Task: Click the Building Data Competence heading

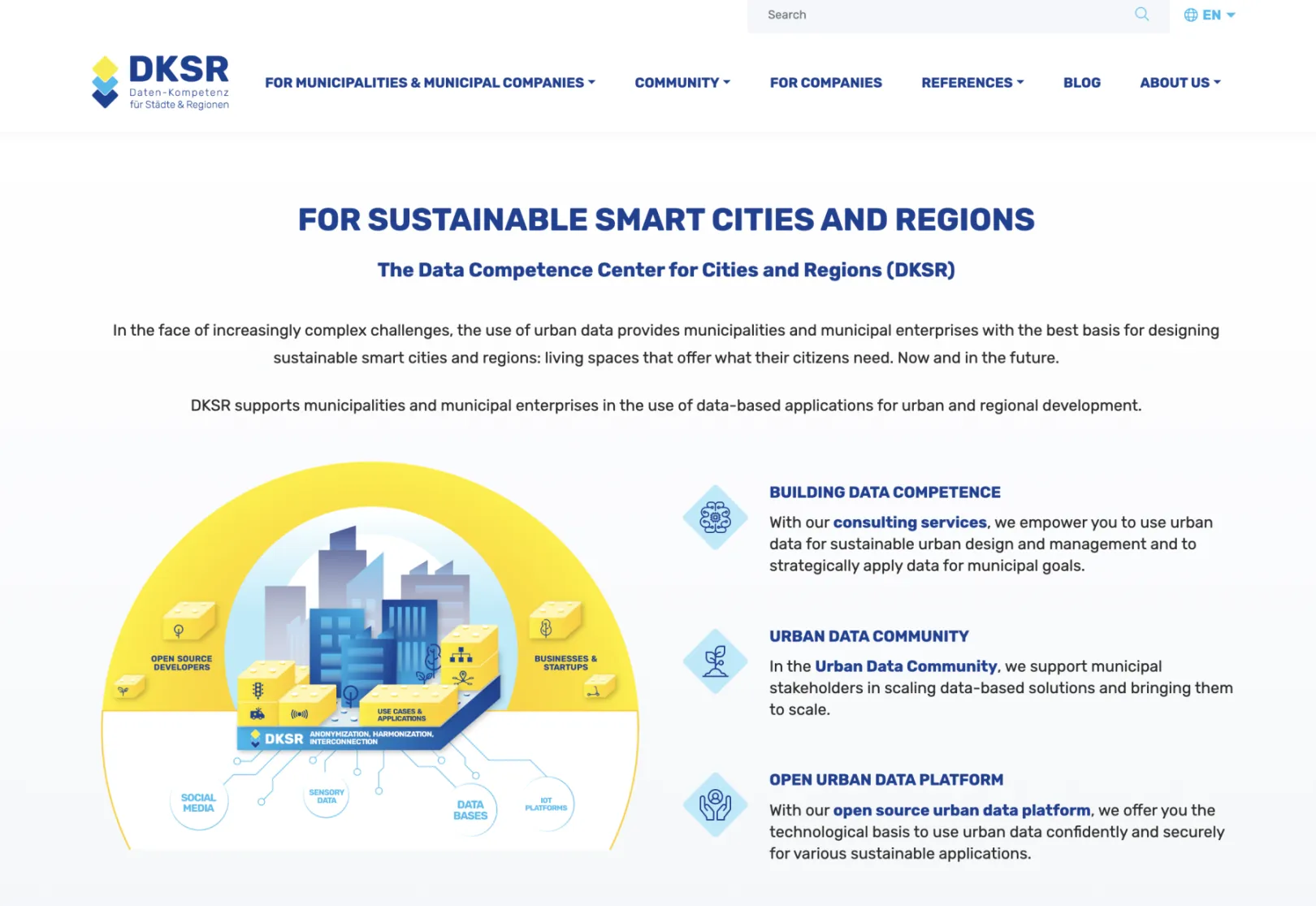Action: (885, 492)
